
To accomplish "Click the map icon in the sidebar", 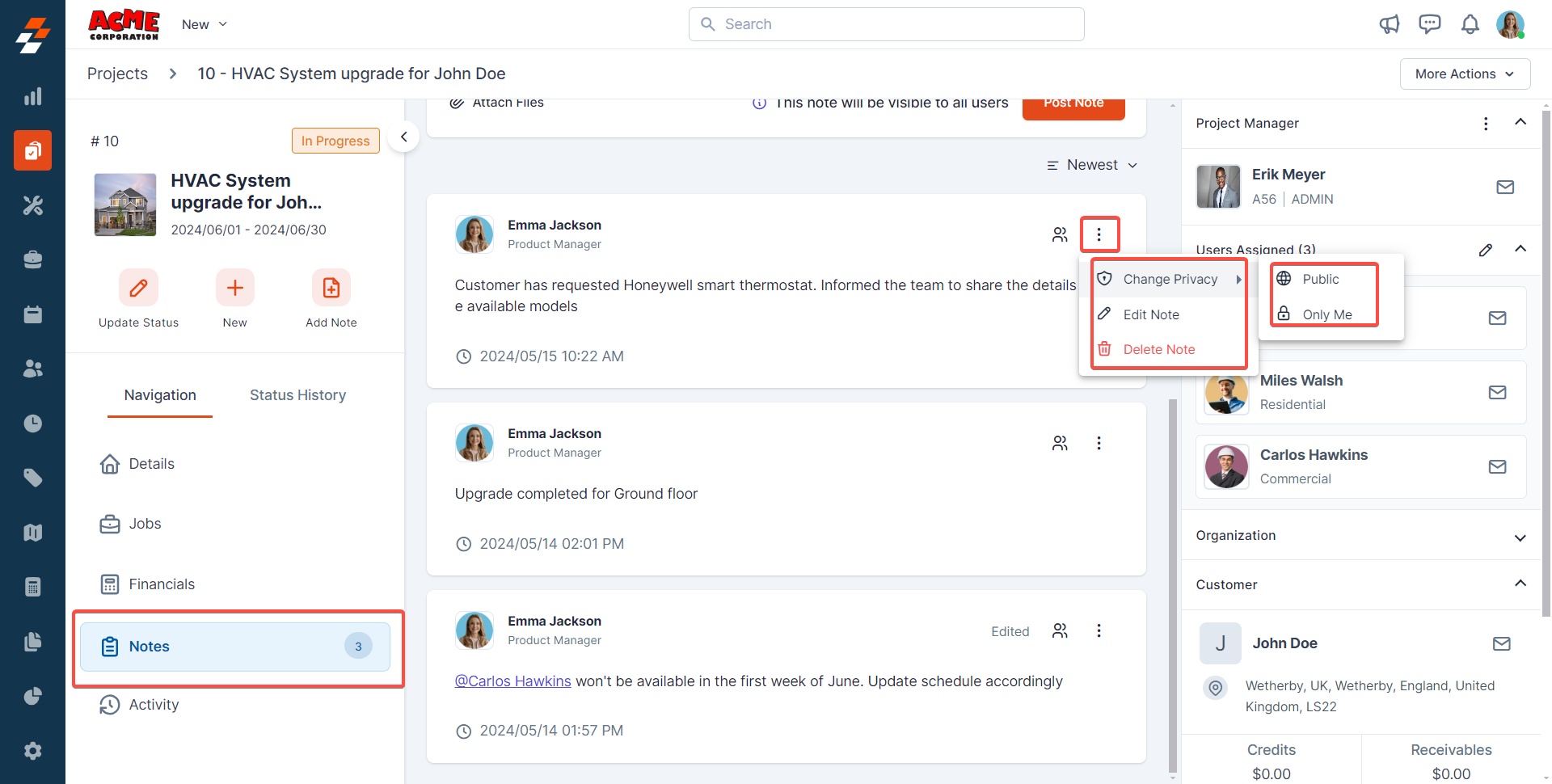I will tap(32, 533).
